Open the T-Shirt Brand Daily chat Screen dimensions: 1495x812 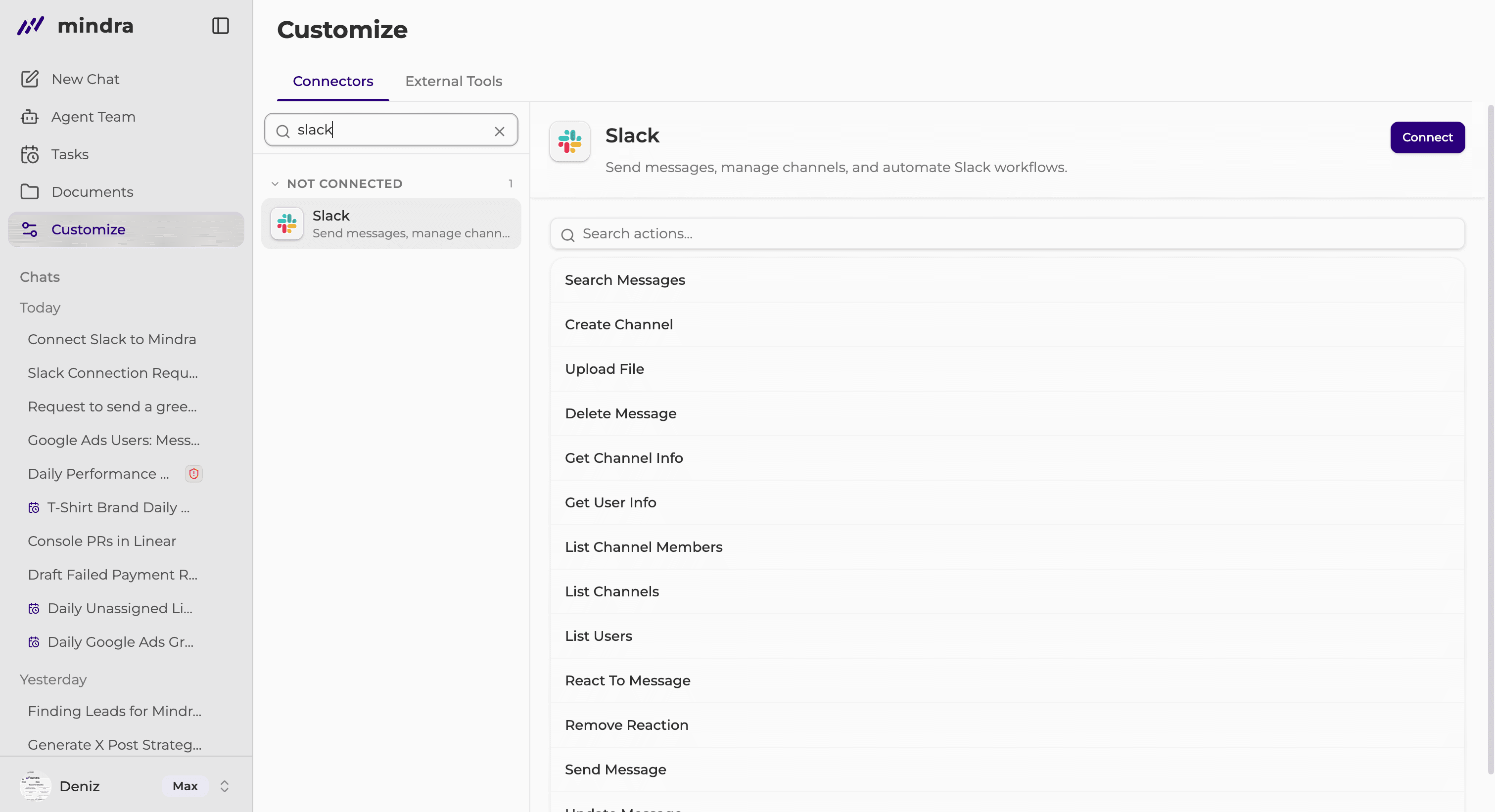point(118,507)
